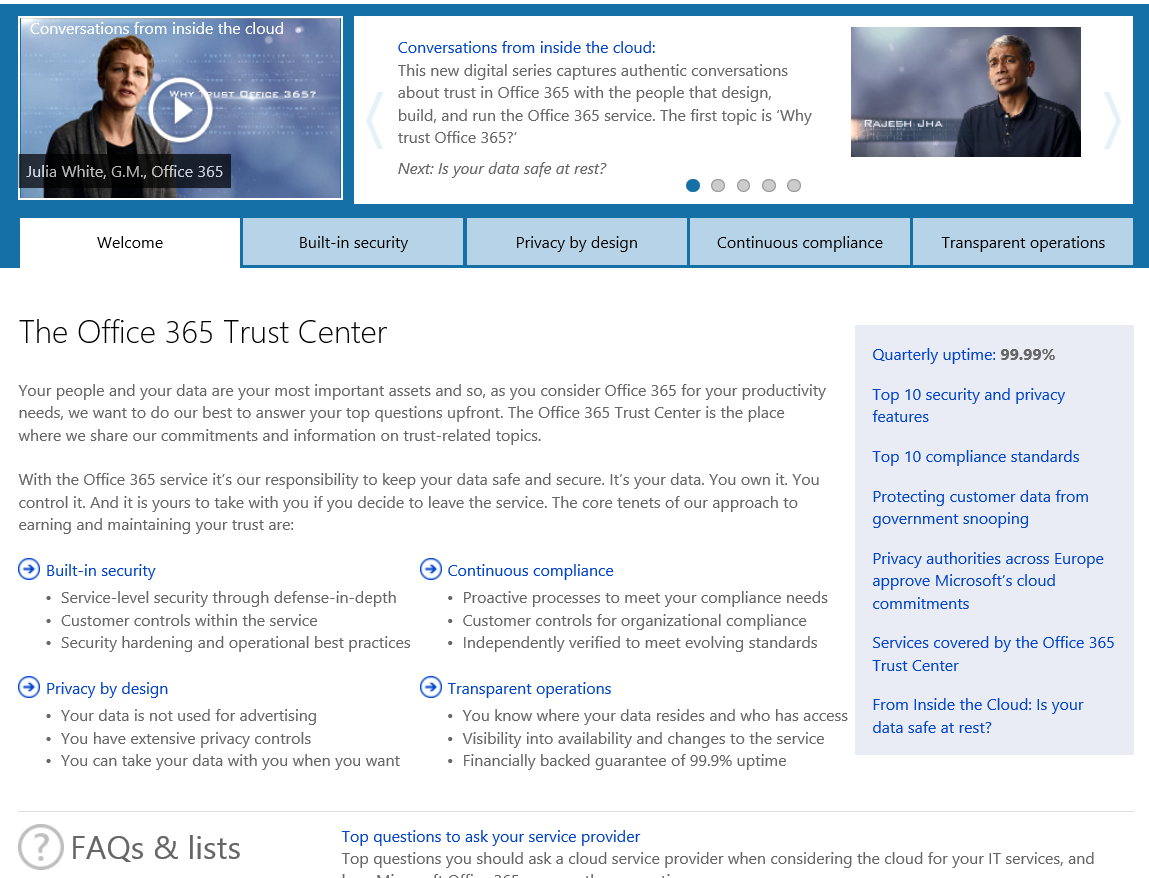Screen dimensions: 1149x878
Task: Open the Privacy by design tab
Action: 577,243
